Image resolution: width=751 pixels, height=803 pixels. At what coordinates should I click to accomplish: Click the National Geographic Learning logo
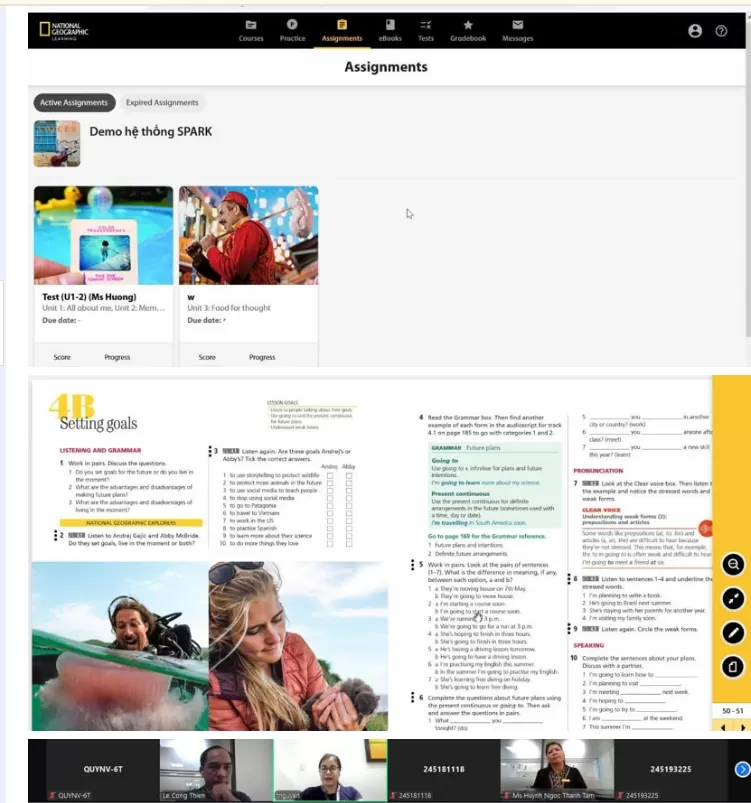click(x=64, y=30)
